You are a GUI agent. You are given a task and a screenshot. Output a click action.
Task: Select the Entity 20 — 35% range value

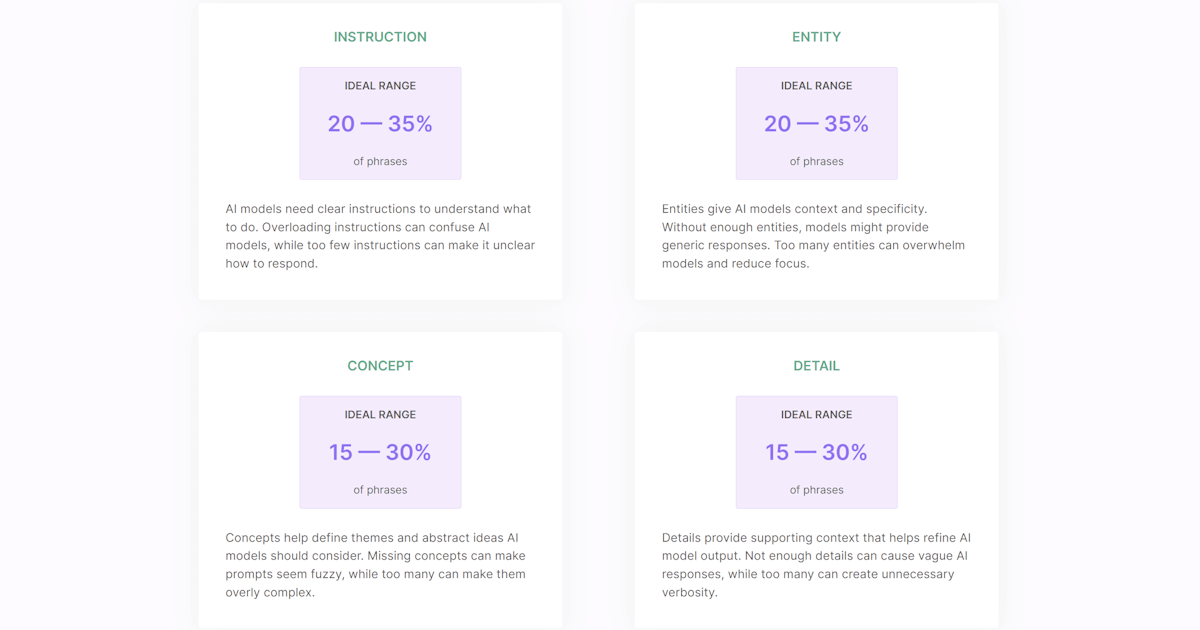(816, 124)
